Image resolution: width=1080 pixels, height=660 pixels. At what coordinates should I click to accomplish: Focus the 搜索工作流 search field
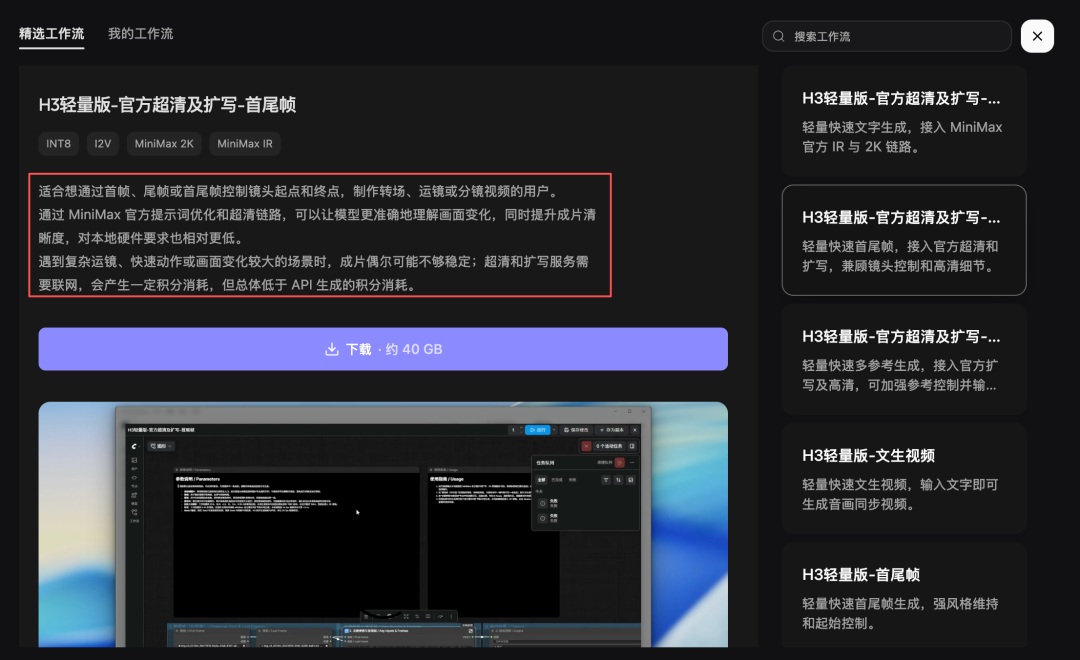click(886, 36)
